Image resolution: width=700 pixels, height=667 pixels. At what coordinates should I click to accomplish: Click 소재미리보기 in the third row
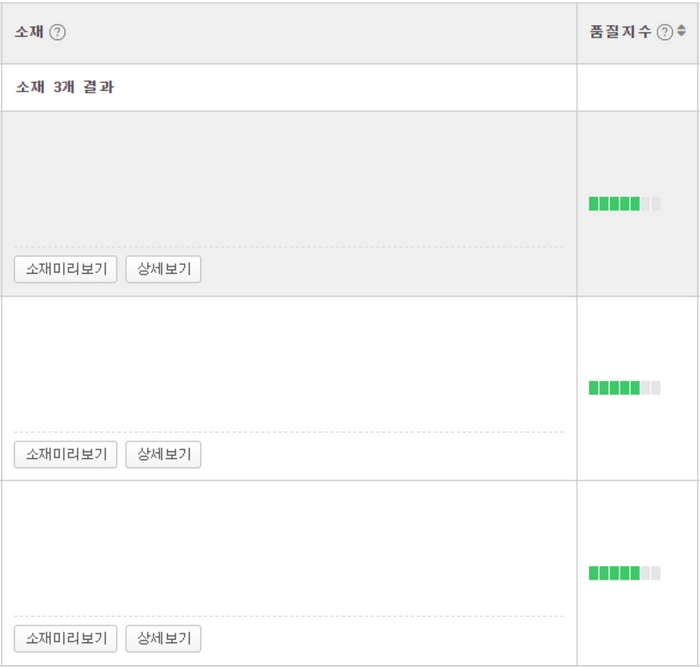(x=66, y=638)
